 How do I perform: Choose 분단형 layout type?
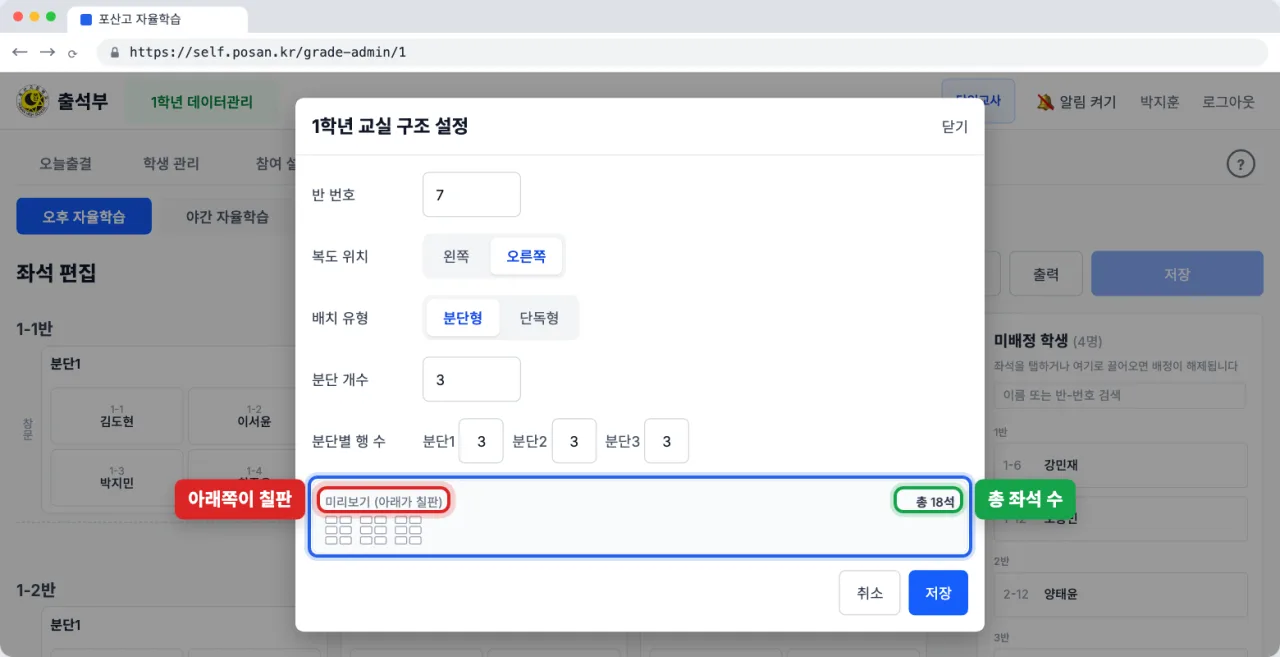point(463,318)
